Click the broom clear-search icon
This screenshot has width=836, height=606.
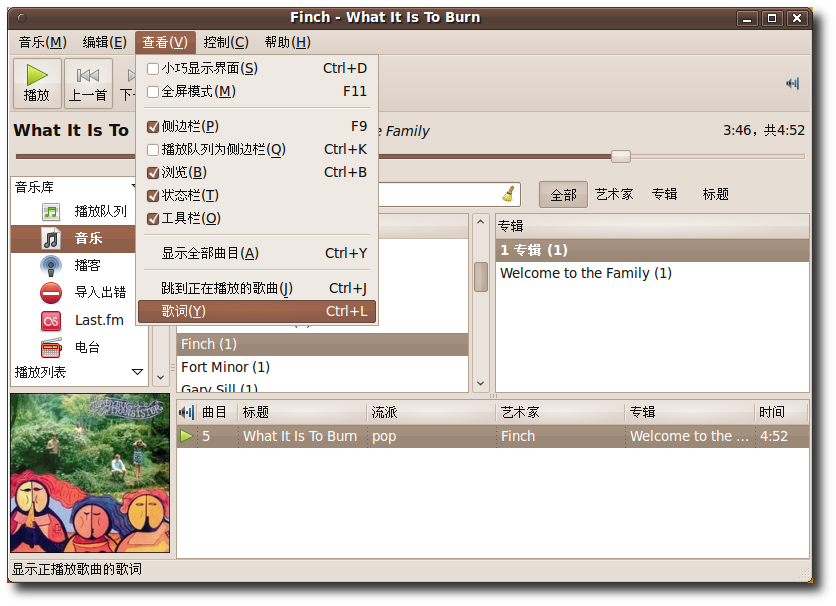[509, 194]
